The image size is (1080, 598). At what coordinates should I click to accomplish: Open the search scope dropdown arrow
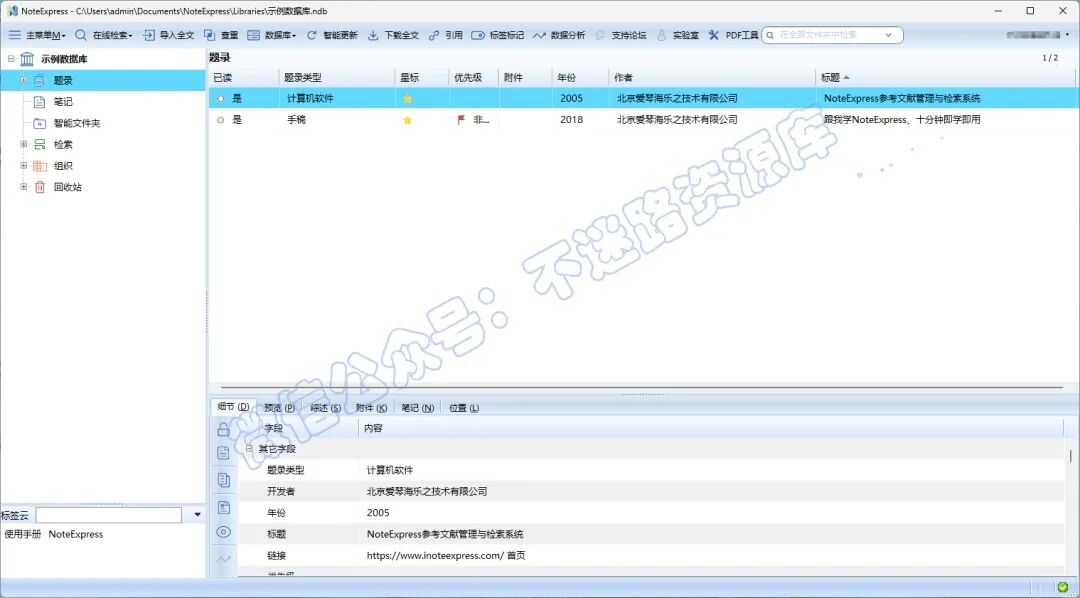pos(889,35)
